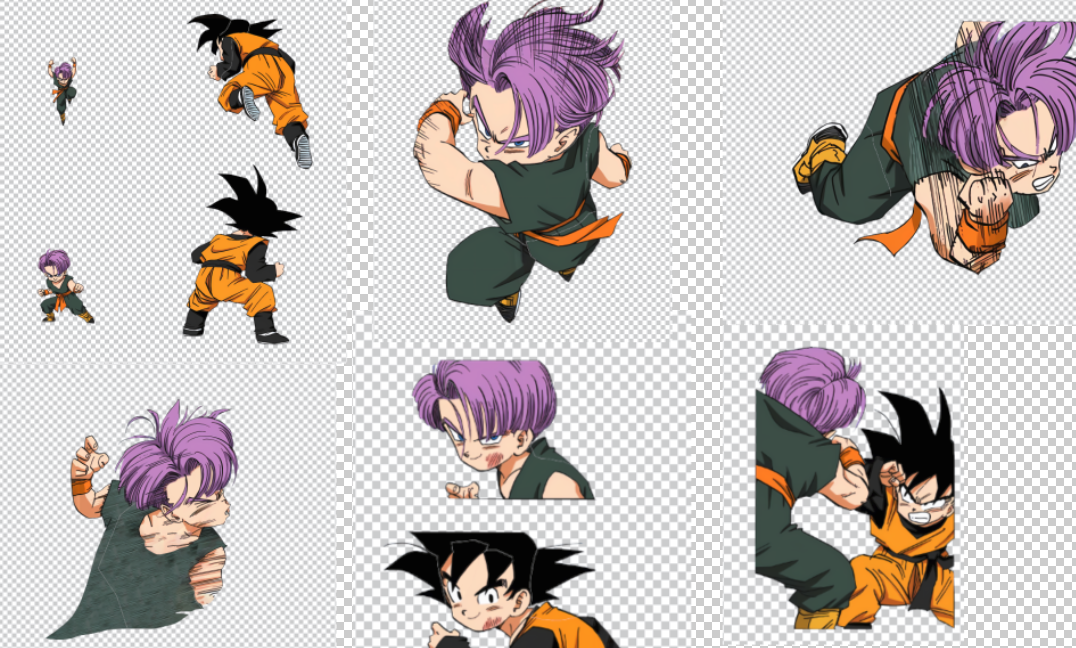Image resolution: width=1076 pixels, height=648 pixels.
Task: Select Goten flying kick sprite seen from behind
Action: pyautogui.click(x=252, y=89)
